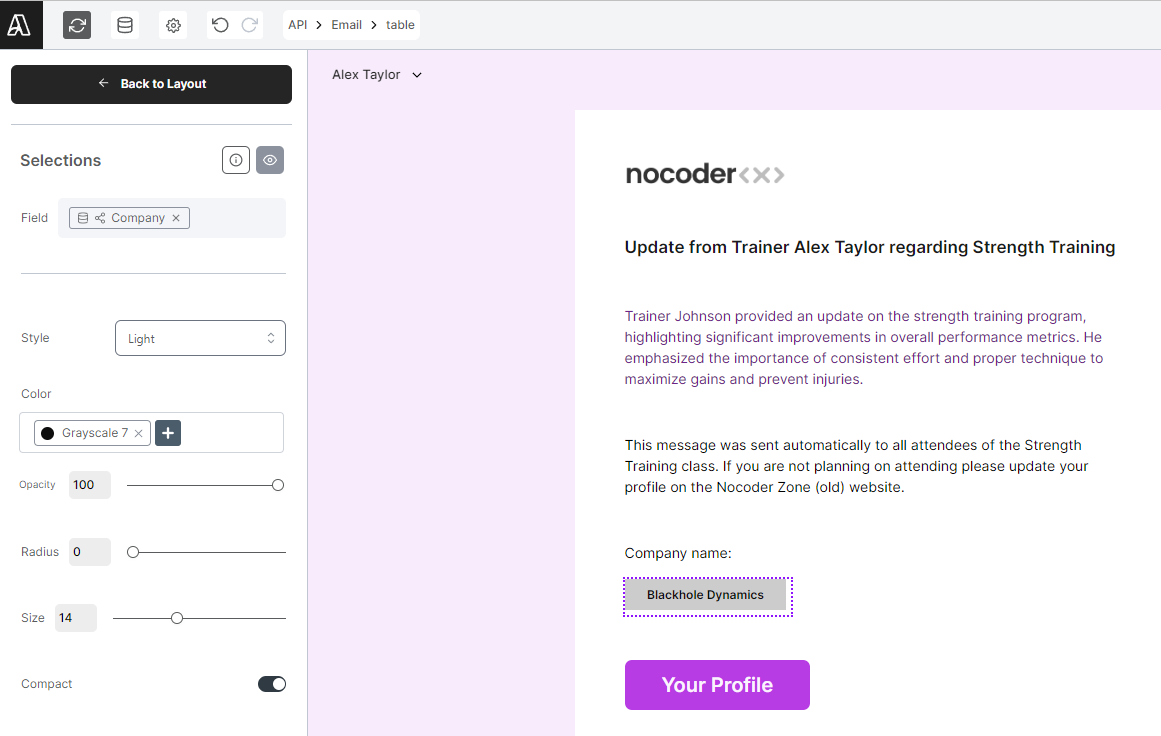The height and width of the screenshot is (736, 1161).
Task: Open the settings gear icon
Action: tap(173, 25)
